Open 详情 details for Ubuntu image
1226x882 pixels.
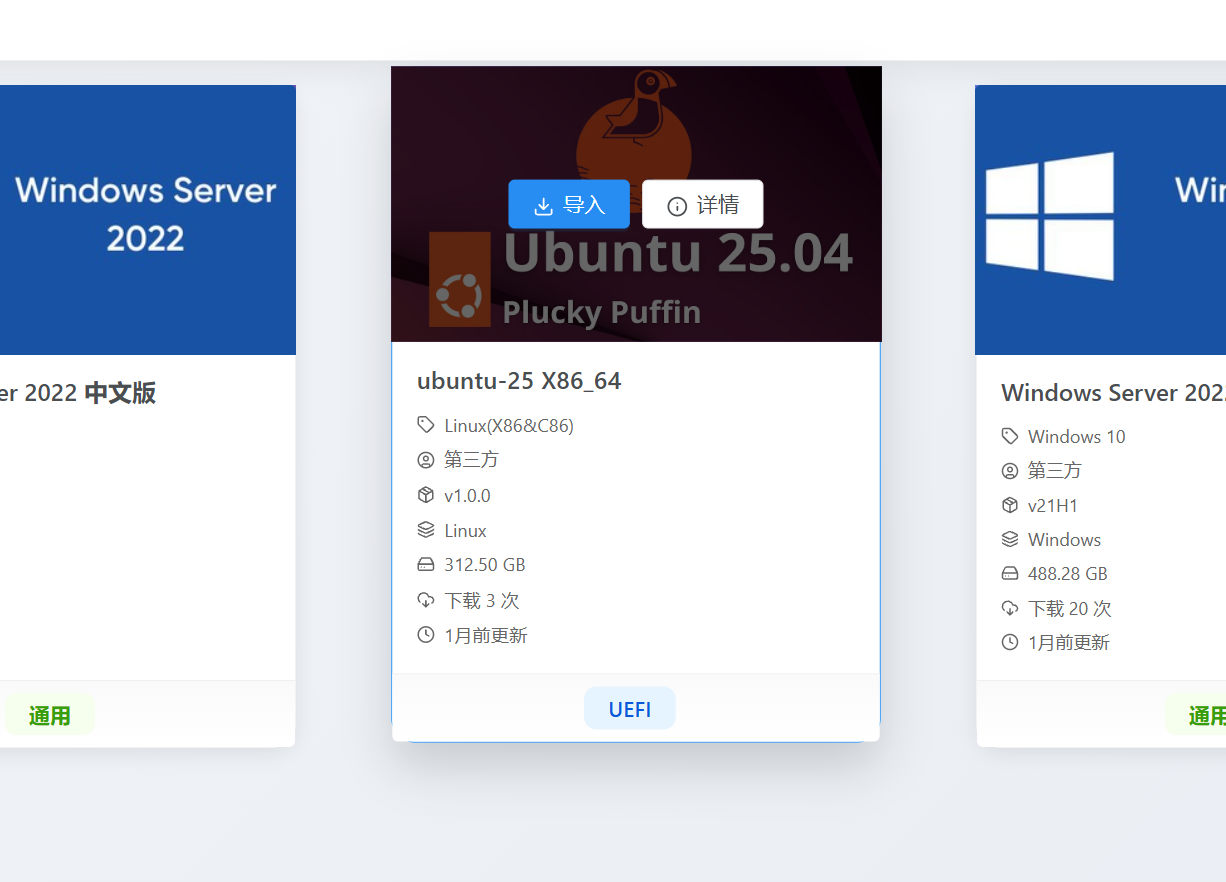click(702, 205)
